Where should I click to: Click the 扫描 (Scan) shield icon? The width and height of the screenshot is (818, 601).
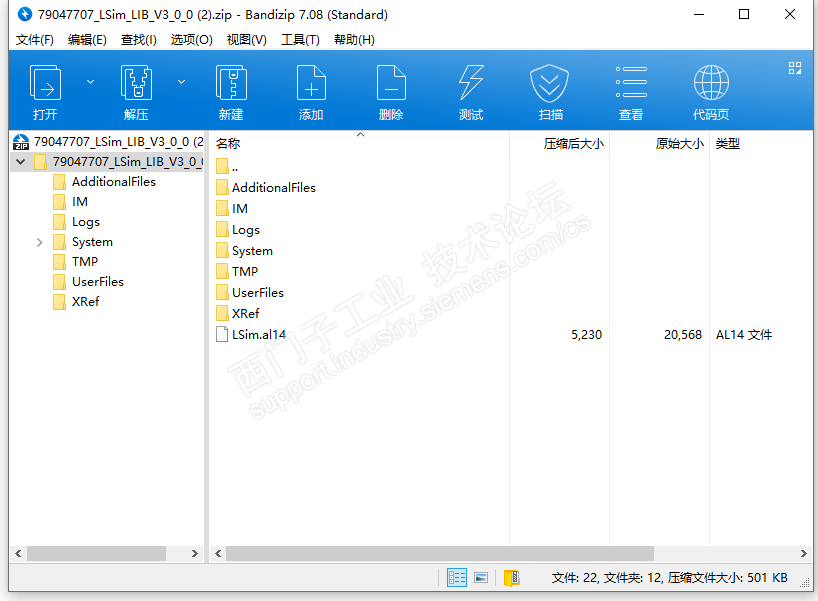(549, 83)
